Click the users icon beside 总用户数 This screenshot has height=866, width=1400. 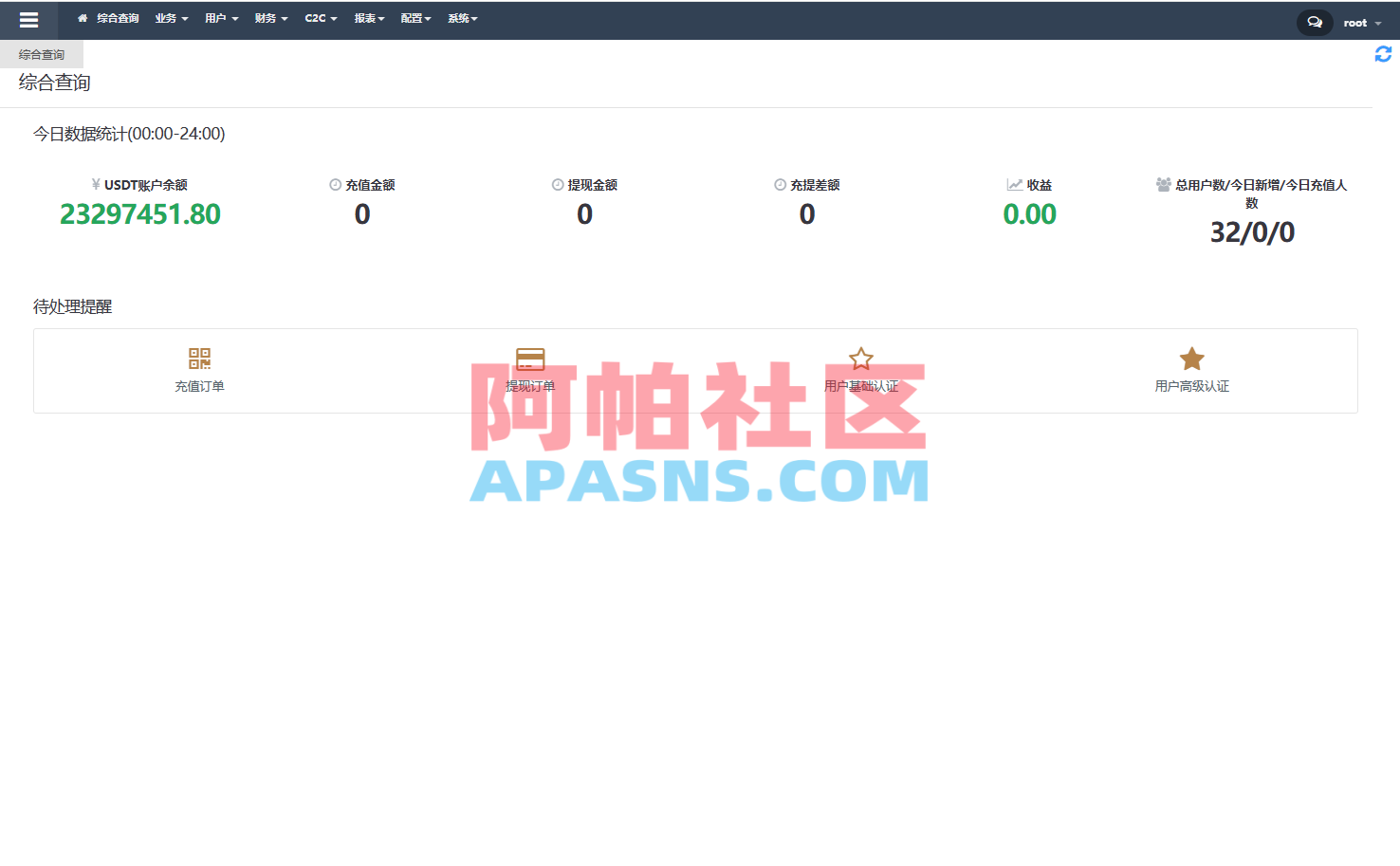pyautogui.click(x=1164, y=184)
